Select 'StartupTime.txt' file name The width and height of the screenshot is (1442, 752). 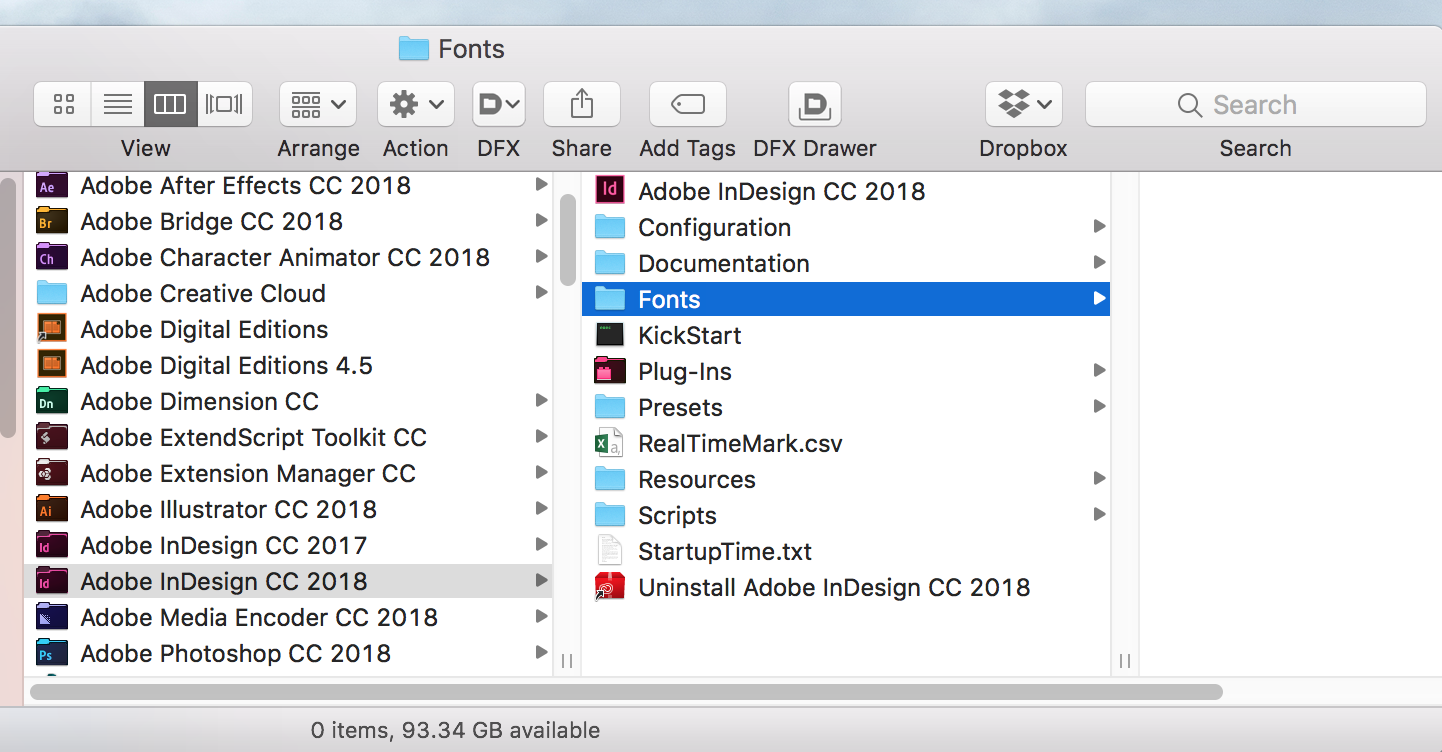coord(726,552)
